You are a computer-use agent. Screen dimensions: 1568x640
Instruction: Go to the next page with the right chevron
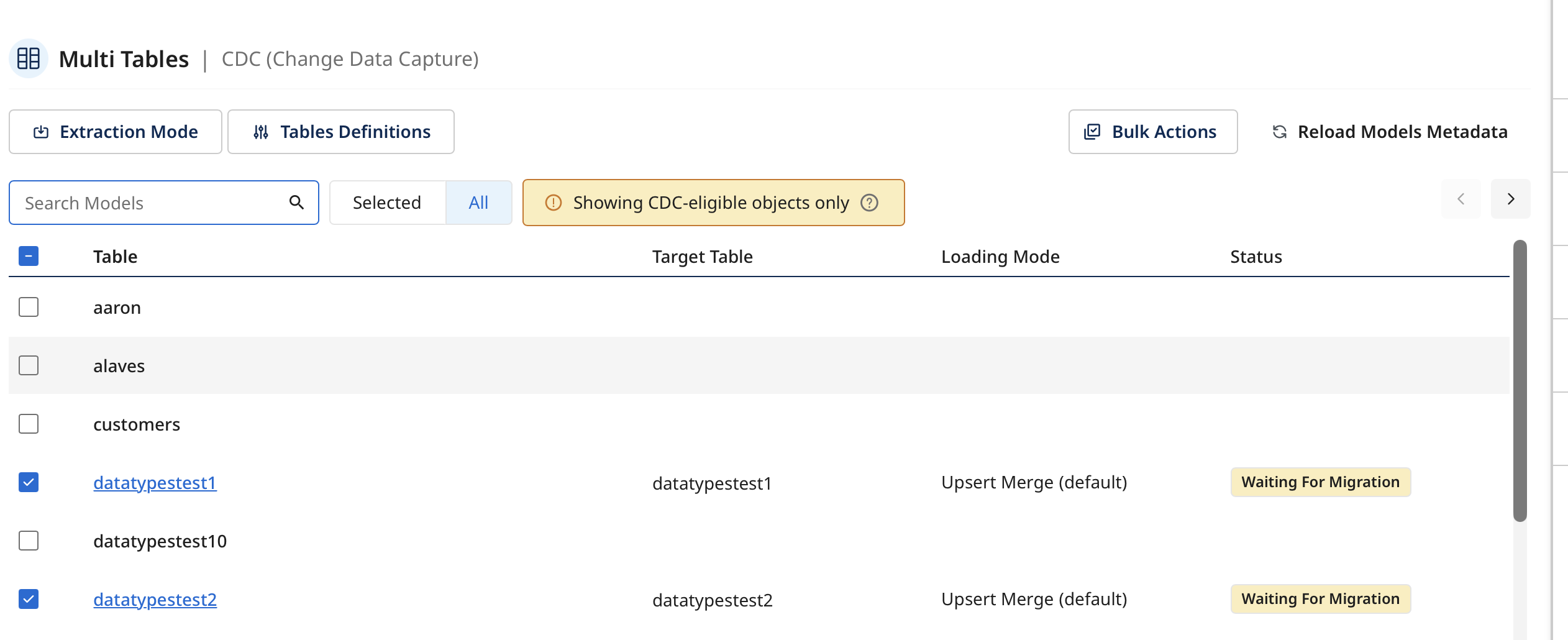1511,199
